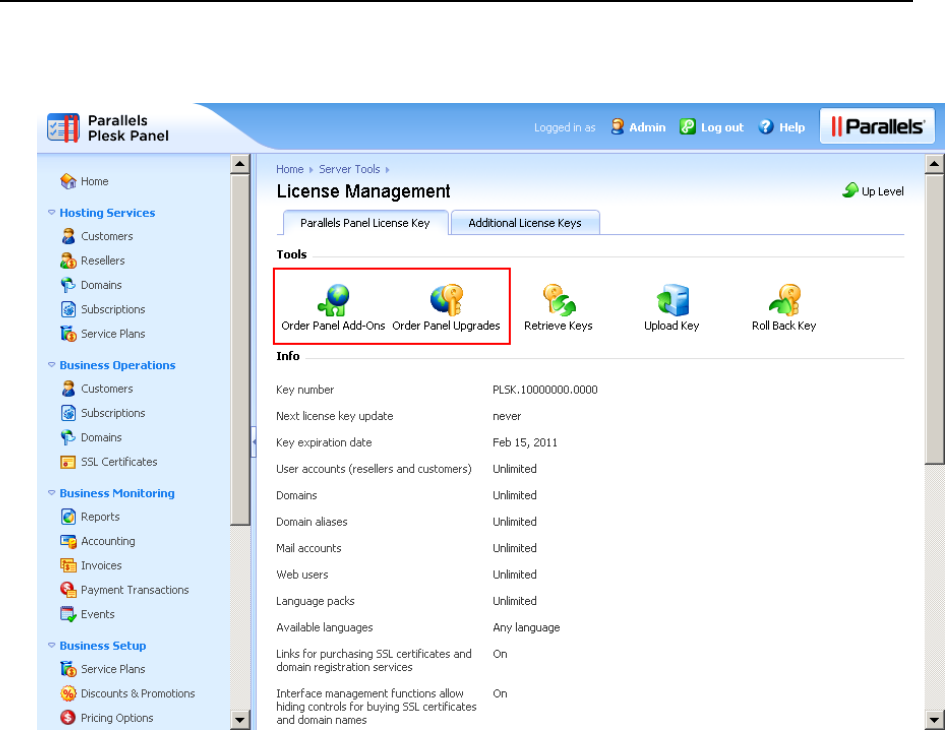
Task: Click Domains icon under Business Operations
Action: (x=68, y=438)
